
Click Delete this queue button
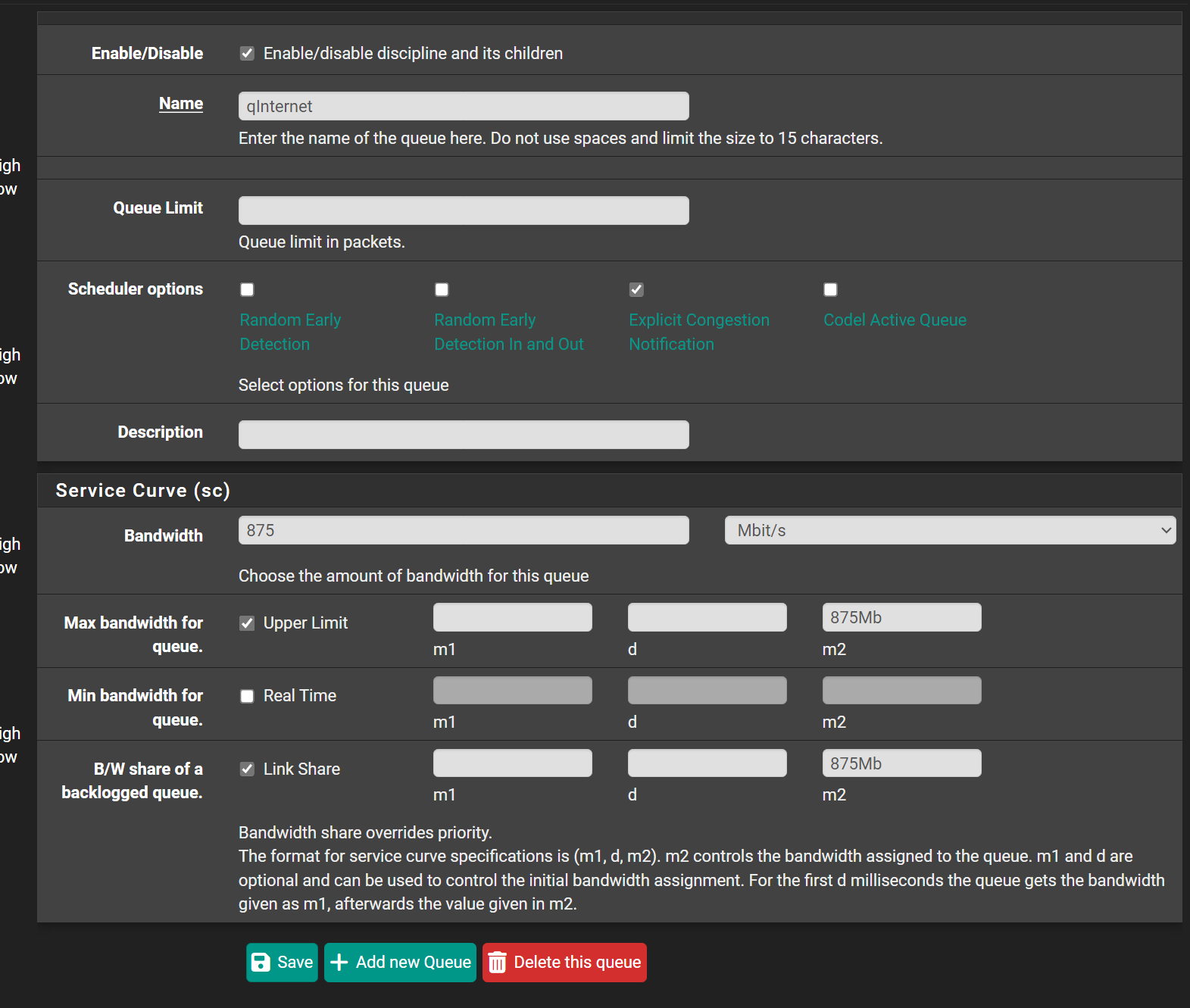[x=564, y=963]
